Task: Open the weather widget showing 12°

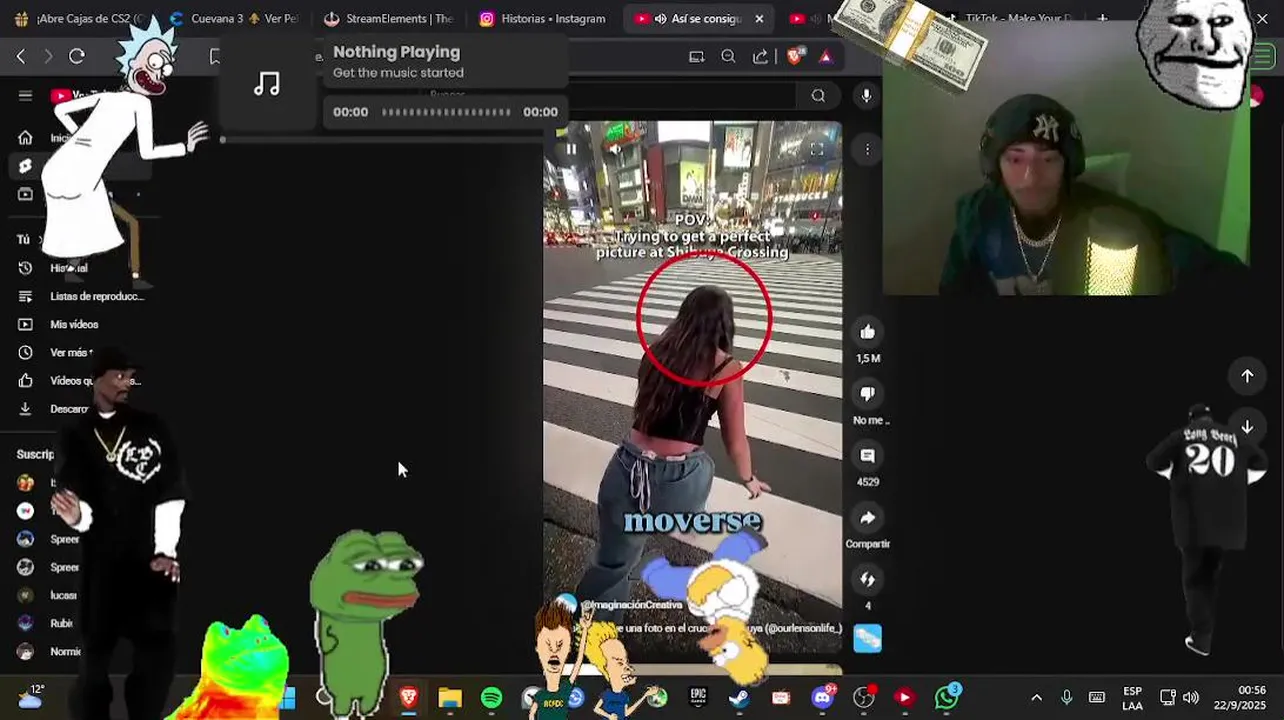Action: pyautogui.click(x=30, y=696)
